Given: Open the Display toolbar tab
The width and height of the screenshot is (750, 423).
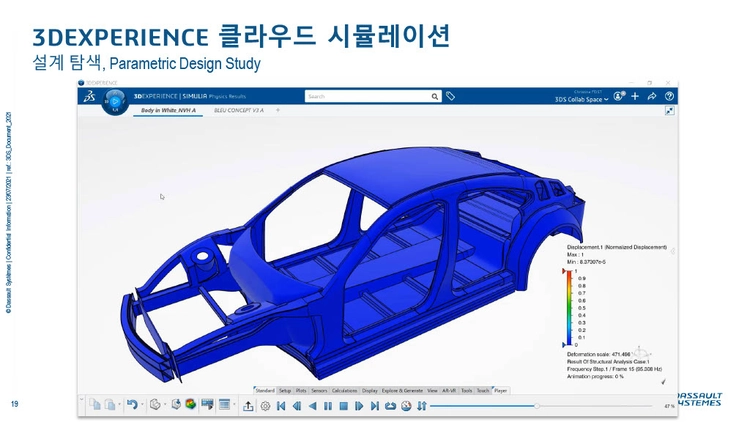Looking at the screenshot, I should point(370,391).
